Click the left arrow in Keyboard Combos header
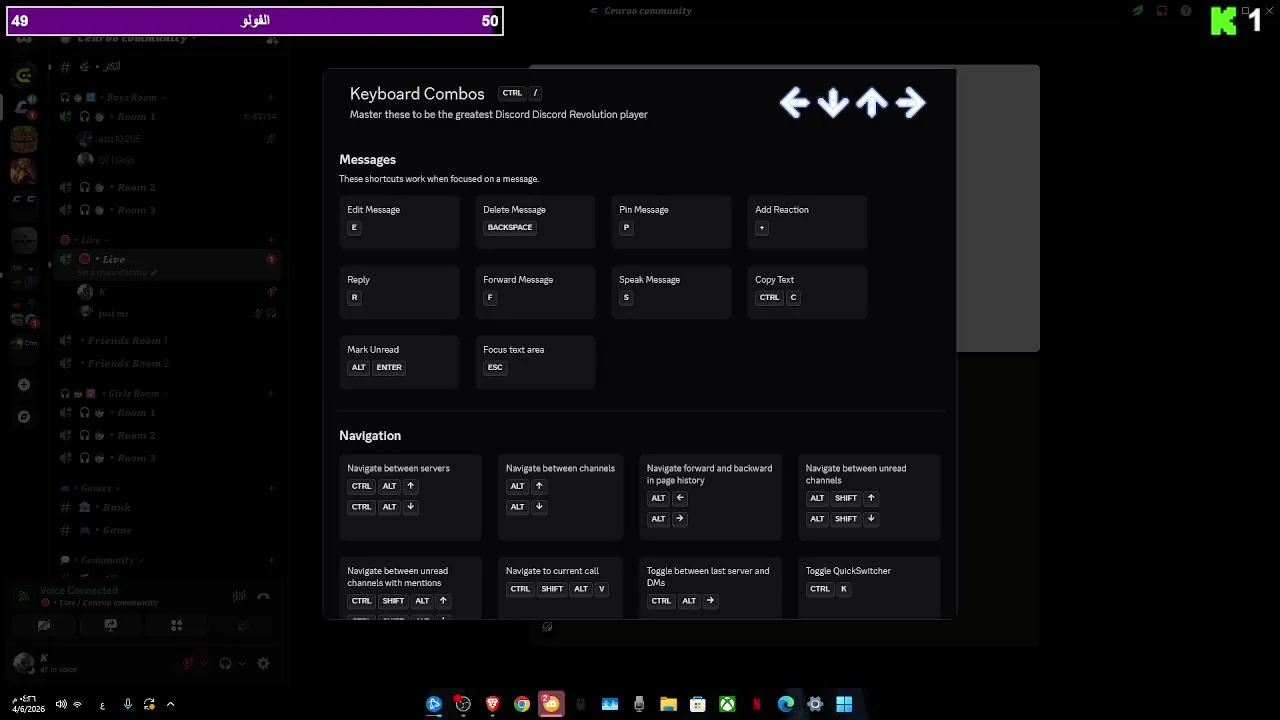The width and height of the screenshot is (1280, 720). (794, 102)
